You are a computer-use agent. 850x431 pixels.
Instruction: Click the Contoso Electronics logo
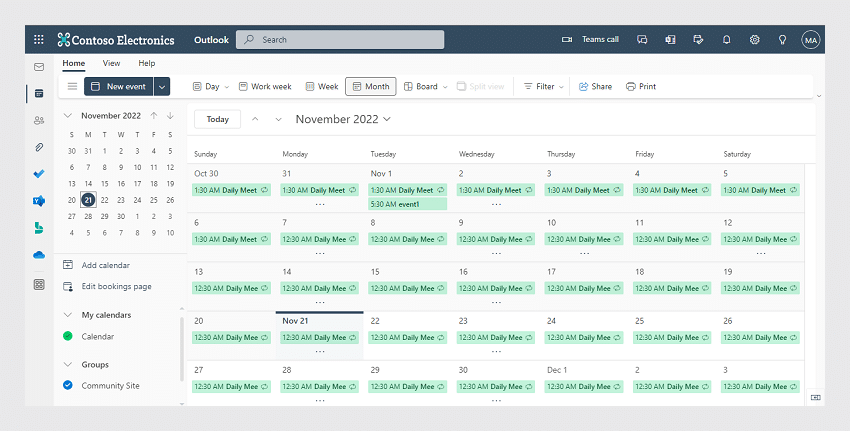116,40
